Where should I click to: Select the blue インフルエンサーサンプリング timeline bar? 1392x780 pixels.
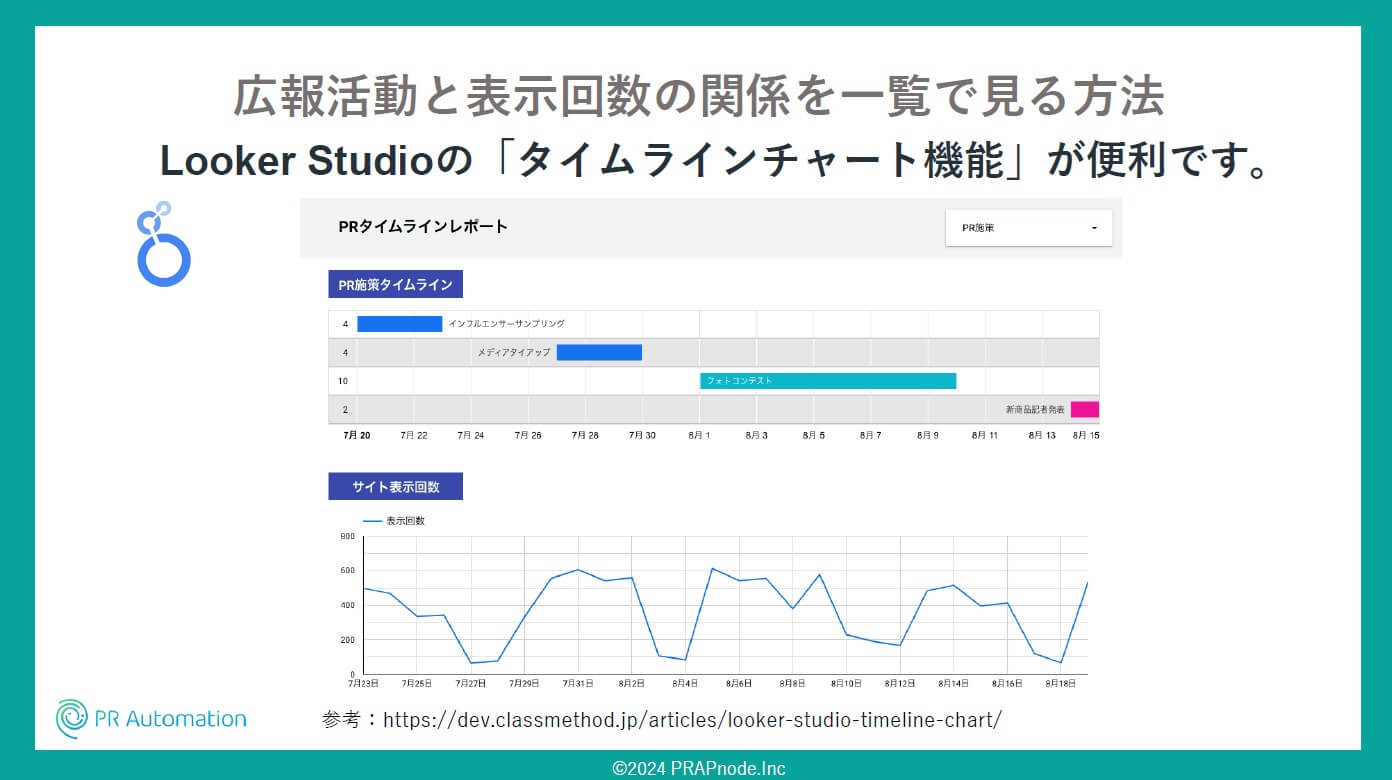click(x=399, y=324)
